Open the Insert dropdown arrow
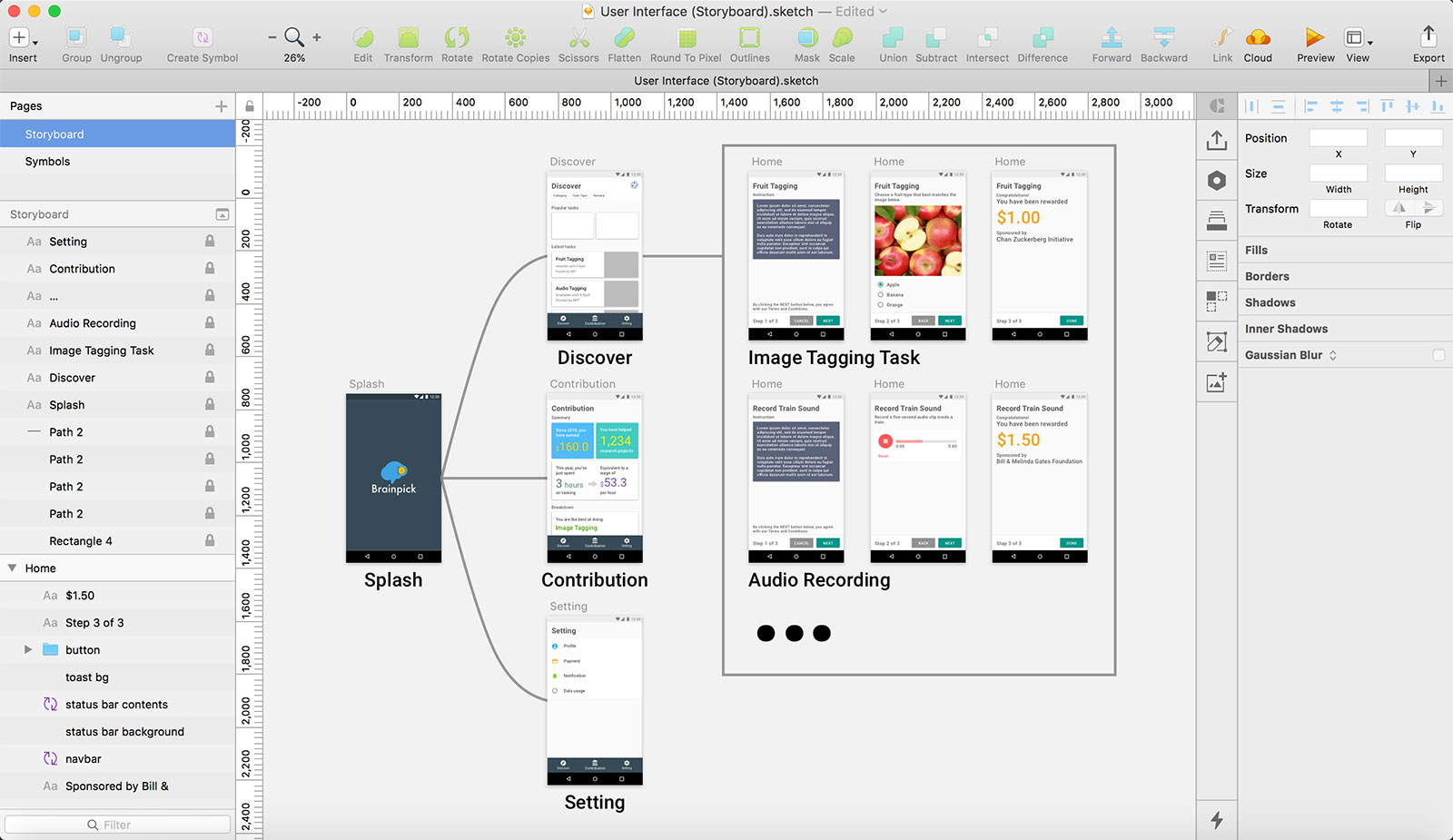1453x840 pixels. 35,42
